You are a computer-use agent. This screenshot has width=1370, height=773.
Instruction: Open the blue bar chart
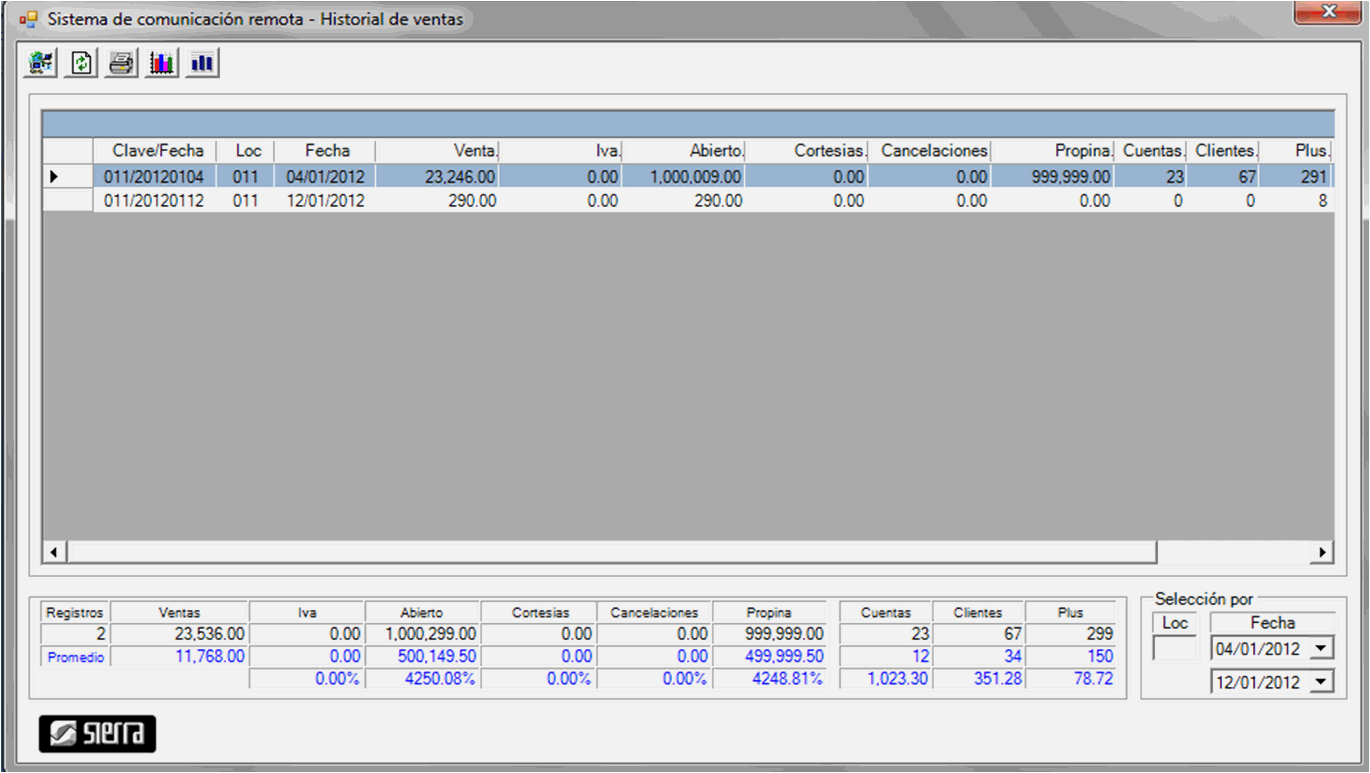(202, 63)
